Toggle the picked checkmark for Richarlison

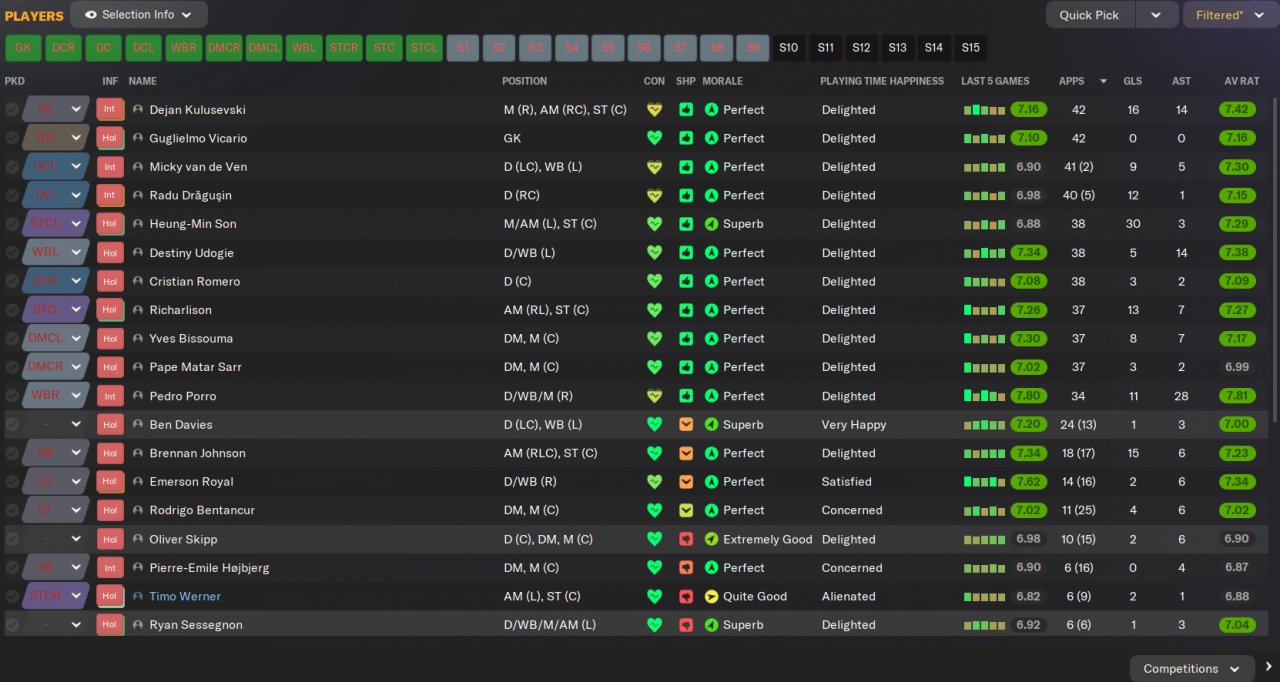(12, 310)
